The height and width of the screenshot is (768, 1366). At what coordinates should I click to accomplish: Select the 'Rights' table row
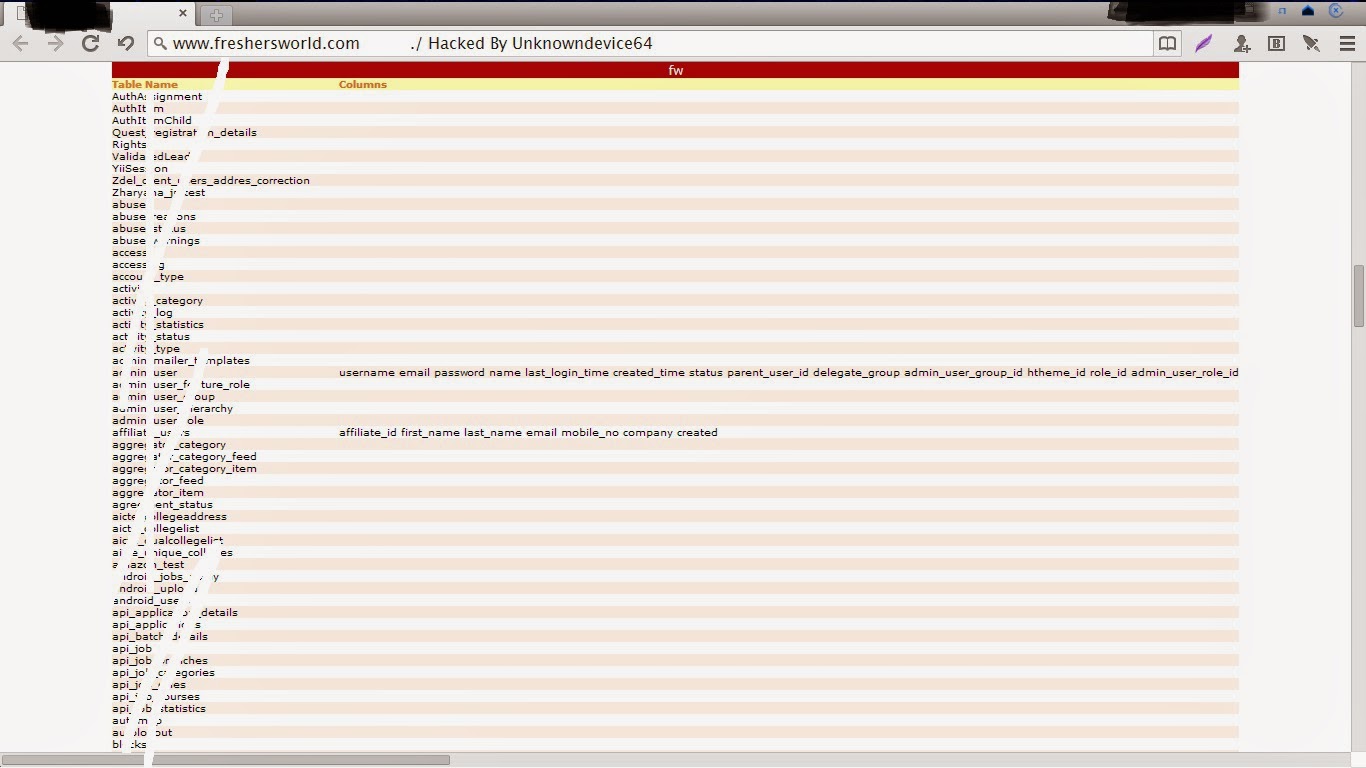point(675,145)
